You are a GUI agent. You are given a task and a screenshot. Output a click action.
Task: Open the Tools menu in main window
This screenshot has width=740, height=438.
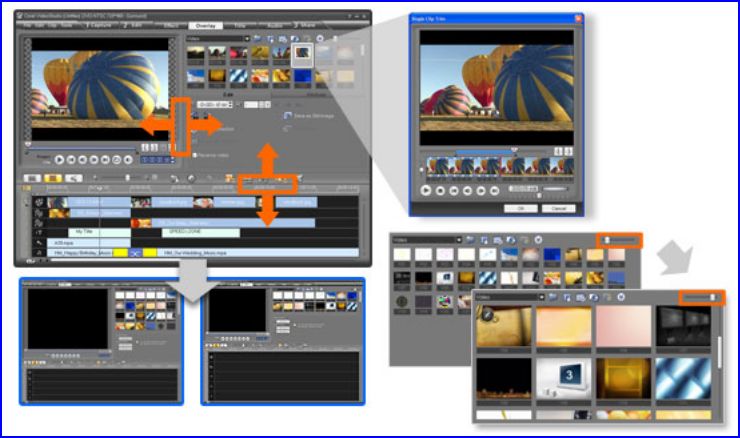(67, 25)
